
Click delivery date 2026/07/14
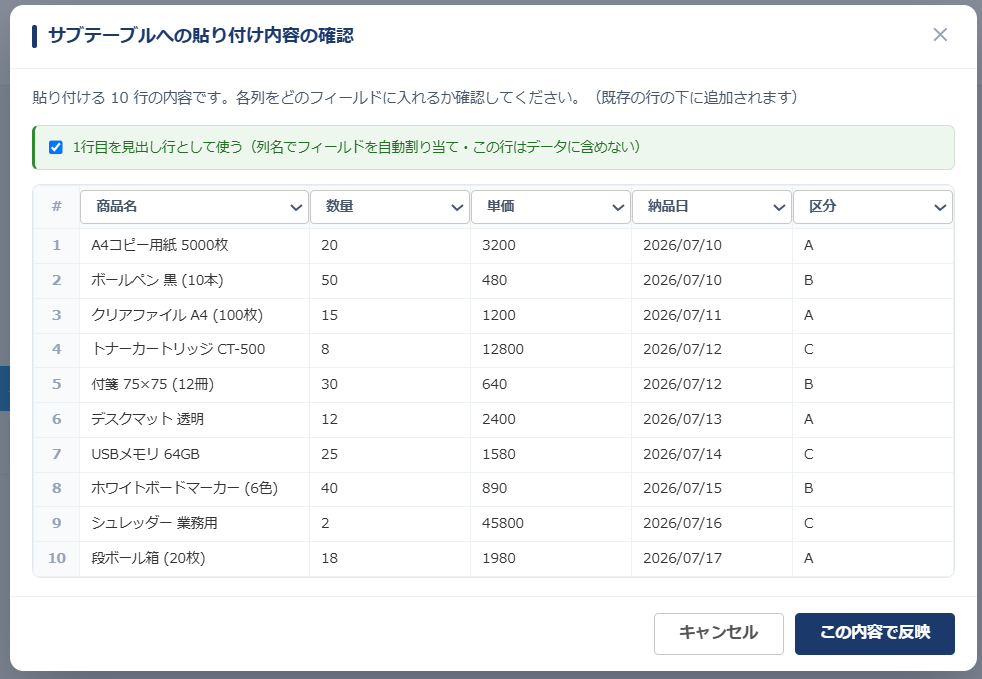[x=682, y=454]
